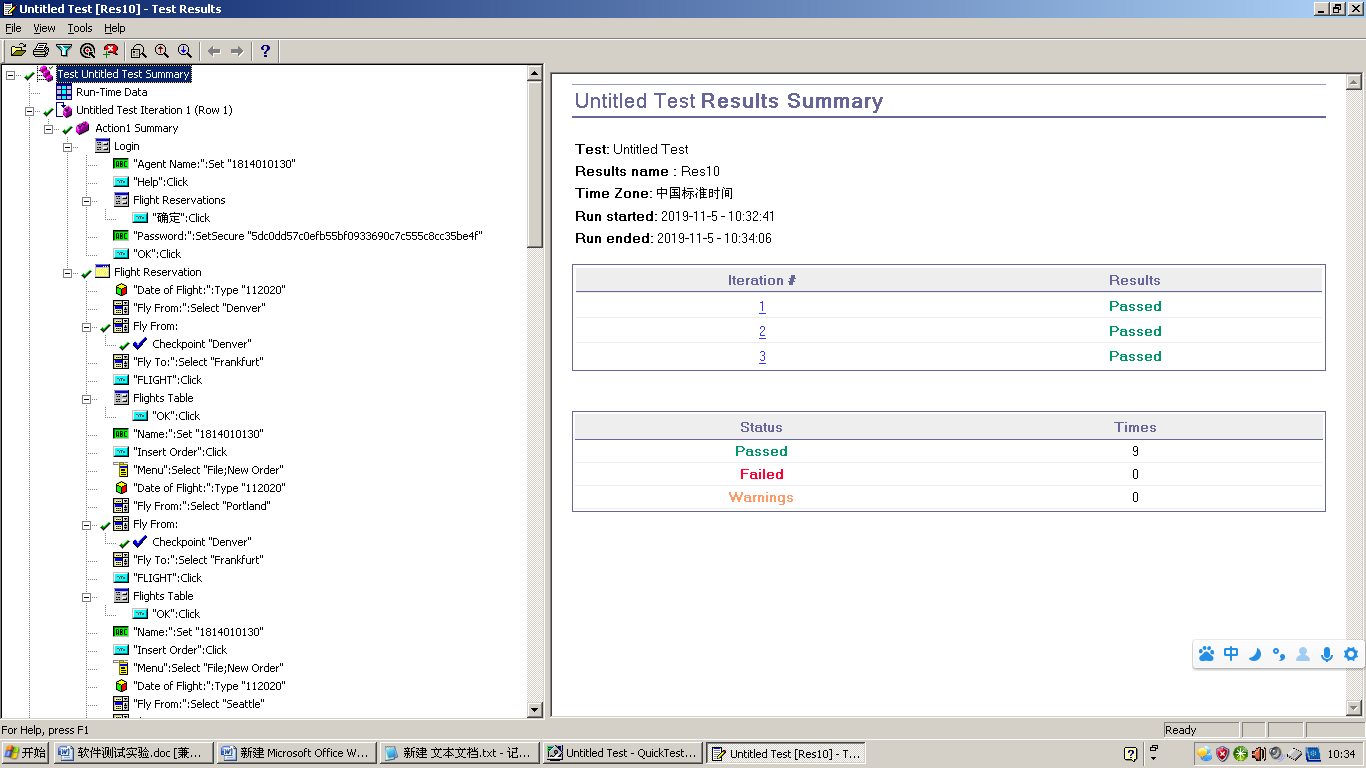1366x768 pixels.
Task: Click the Find target icon in toolbar
Action: 88,51
